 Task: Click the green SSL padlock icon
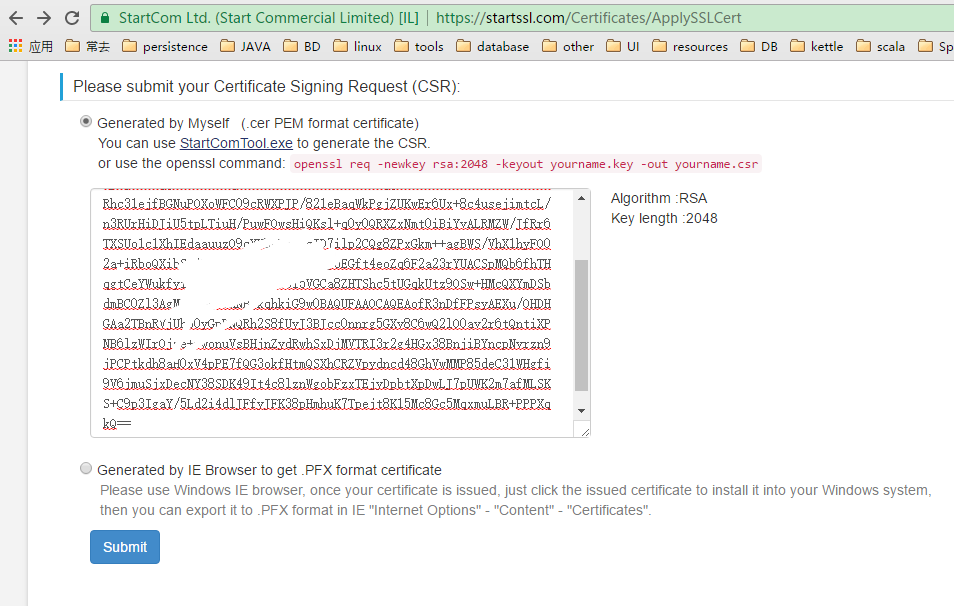tap(105, 18)
